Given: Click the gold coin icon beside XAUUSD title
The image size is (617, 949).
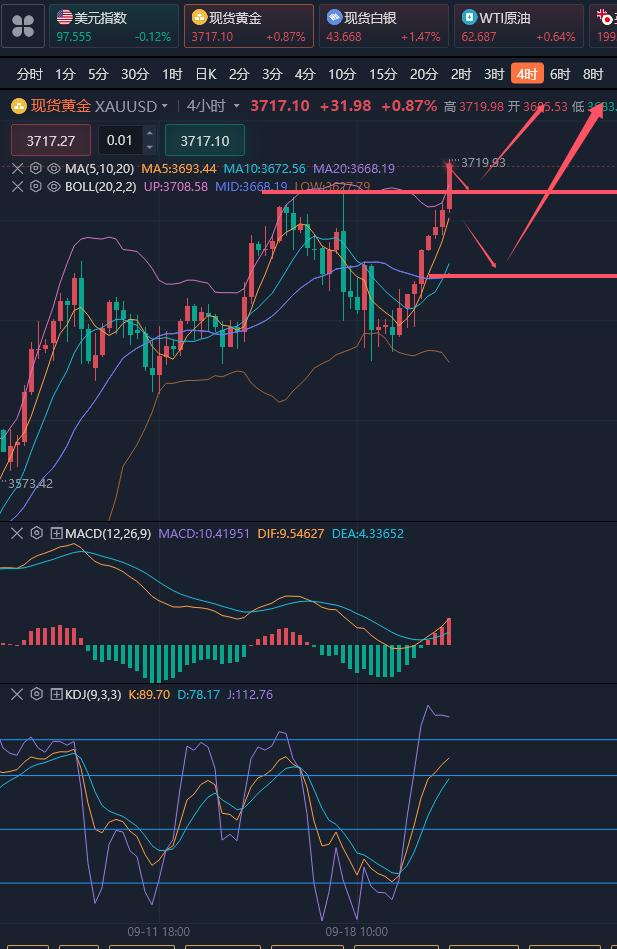Looking at the screenshot, I should click(x=19, y=107).
